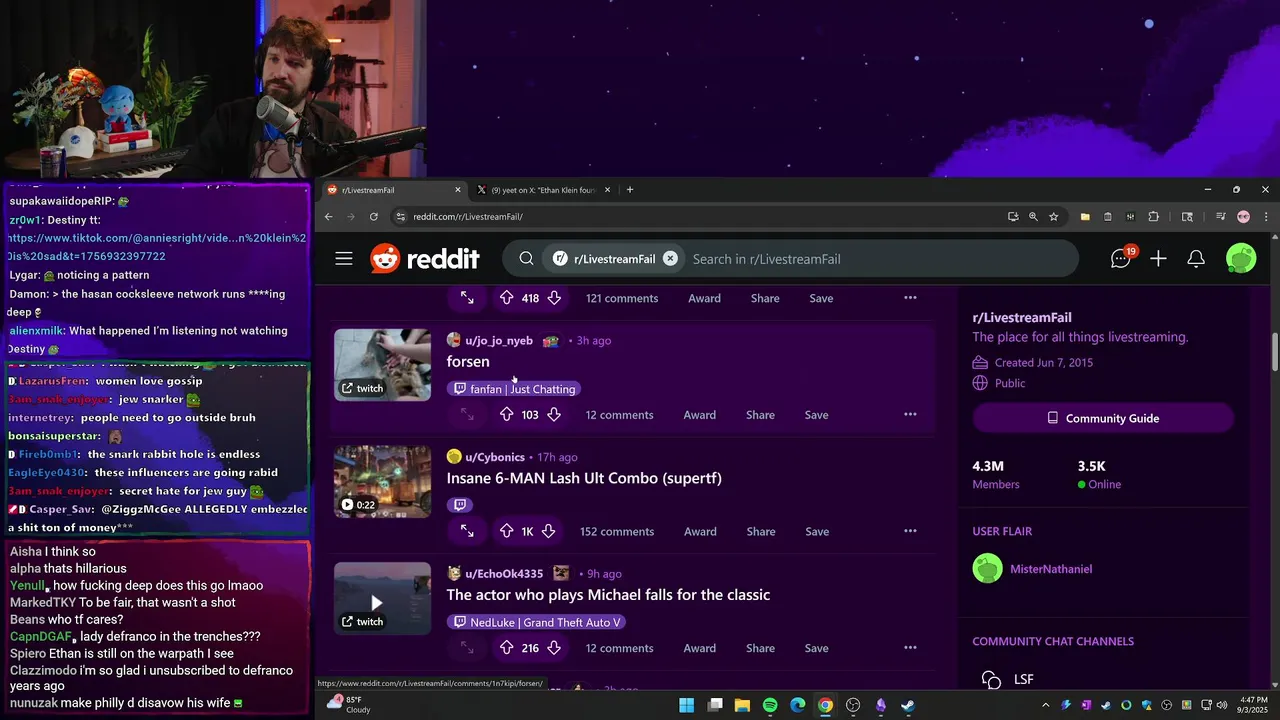Open 12 comments on the forsen post
The width and height of the screenshot is (1280, 720).
click(x=620, y=415)
